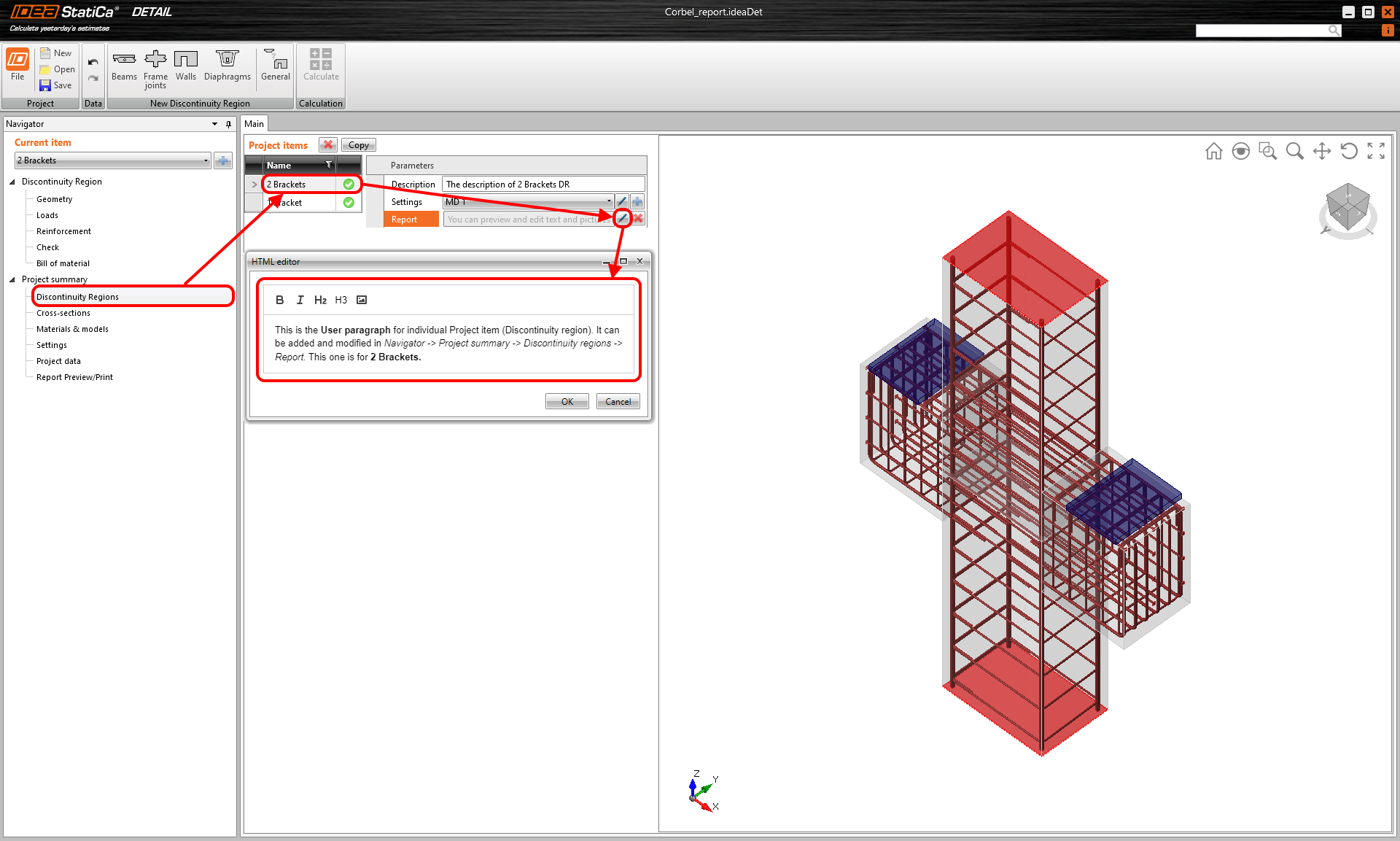Click italic formatting button
1400x841 pixels.
click(300, 300)
